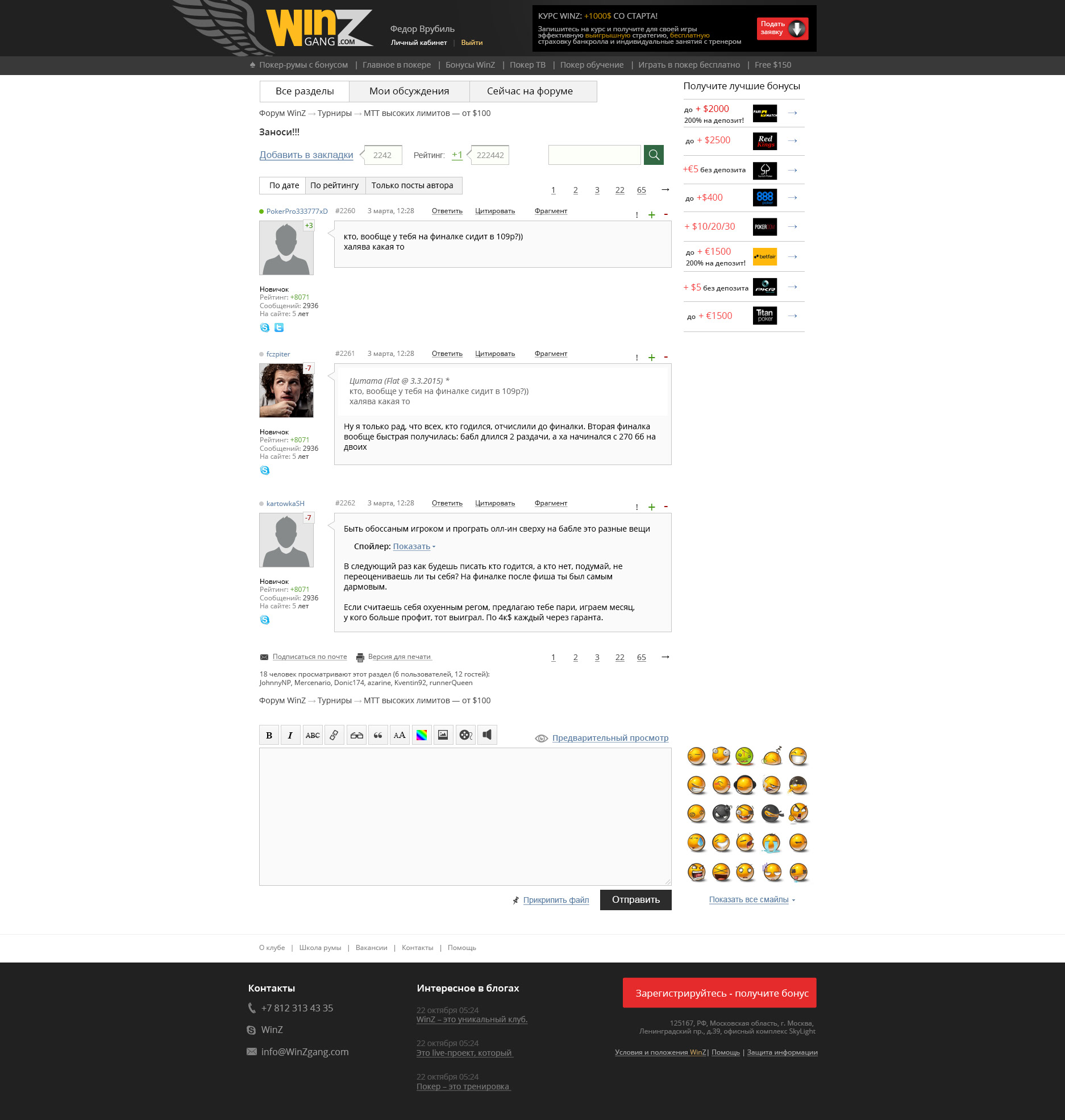Click 'Прикрепить файл' attach link
The image size is (1065, 1120).
click(556, 900)
